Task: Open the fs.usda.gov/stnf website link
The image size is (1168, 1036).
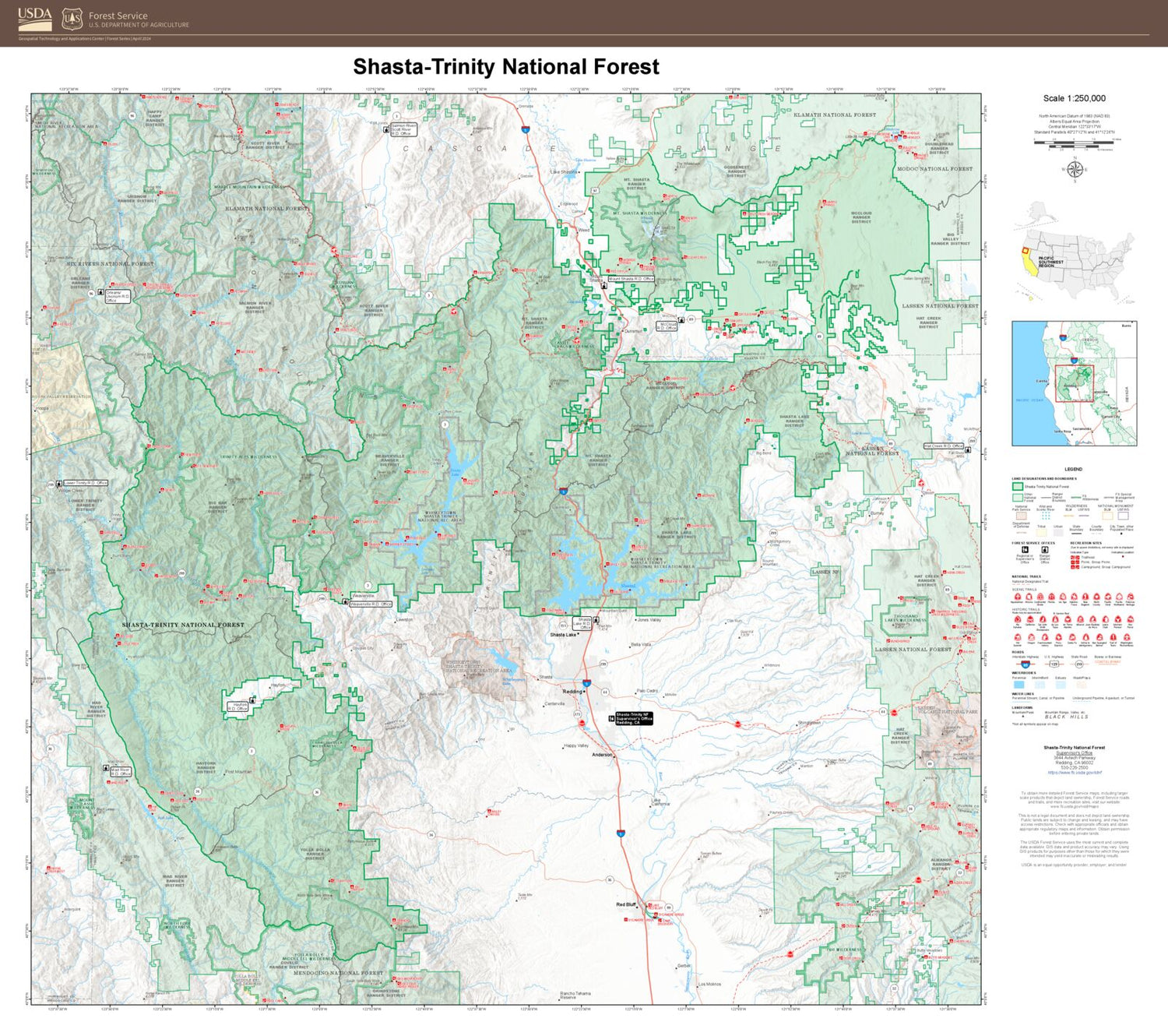Action: (x=1075, y=773)
